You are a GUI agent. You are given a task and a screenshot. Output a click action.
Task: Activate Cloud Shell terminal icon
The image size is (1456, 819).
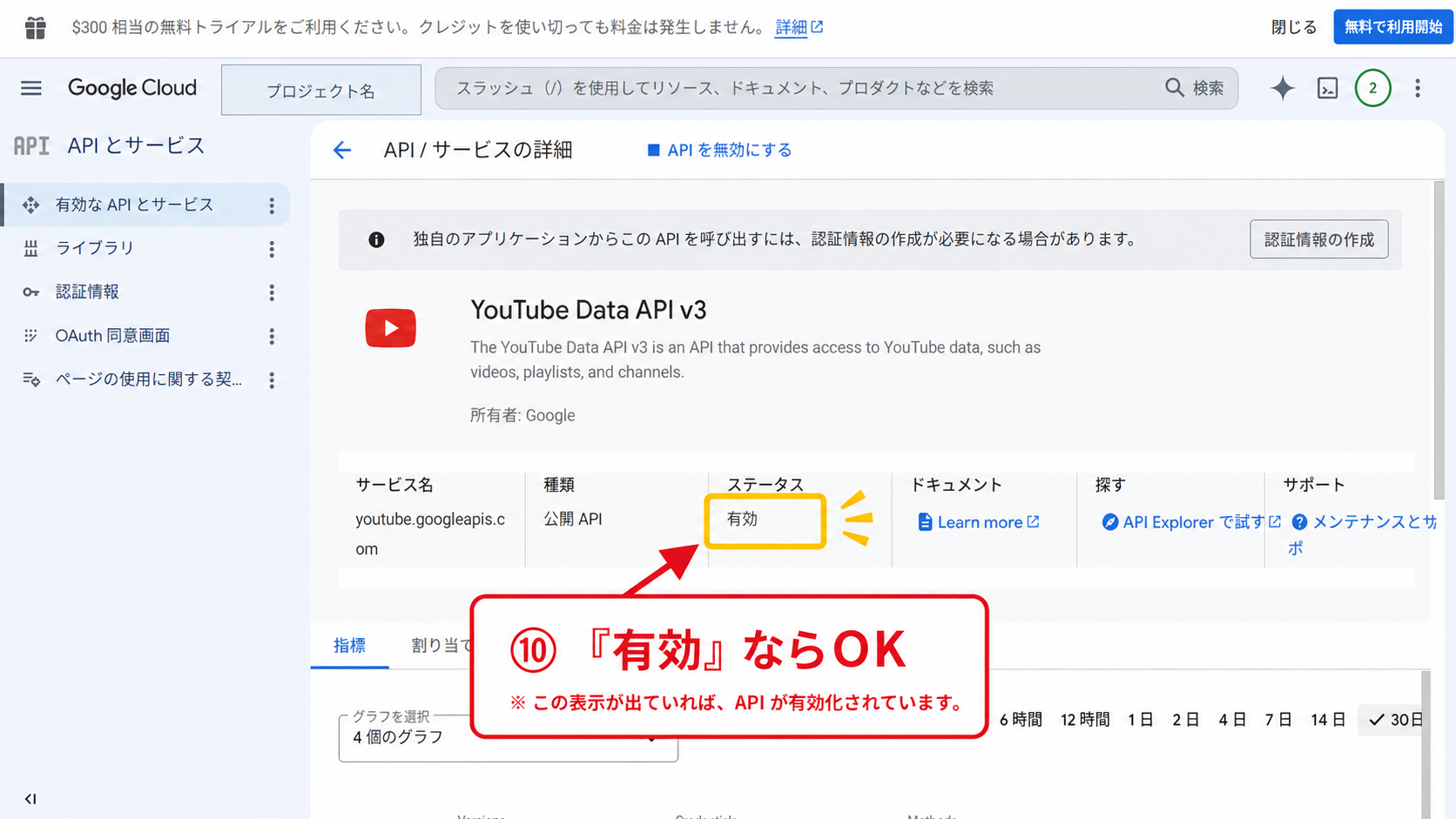pyautogui.click(x=1327, y=88)
